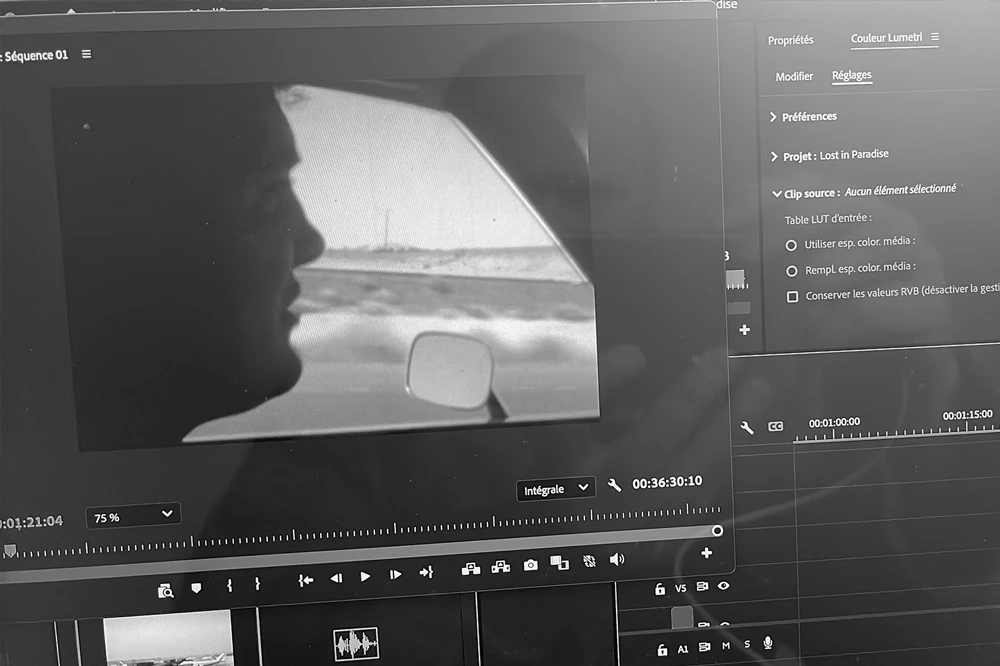Step back one frame
The image size is (1000, 666).
pyautogui.click(x=336, y=578)
